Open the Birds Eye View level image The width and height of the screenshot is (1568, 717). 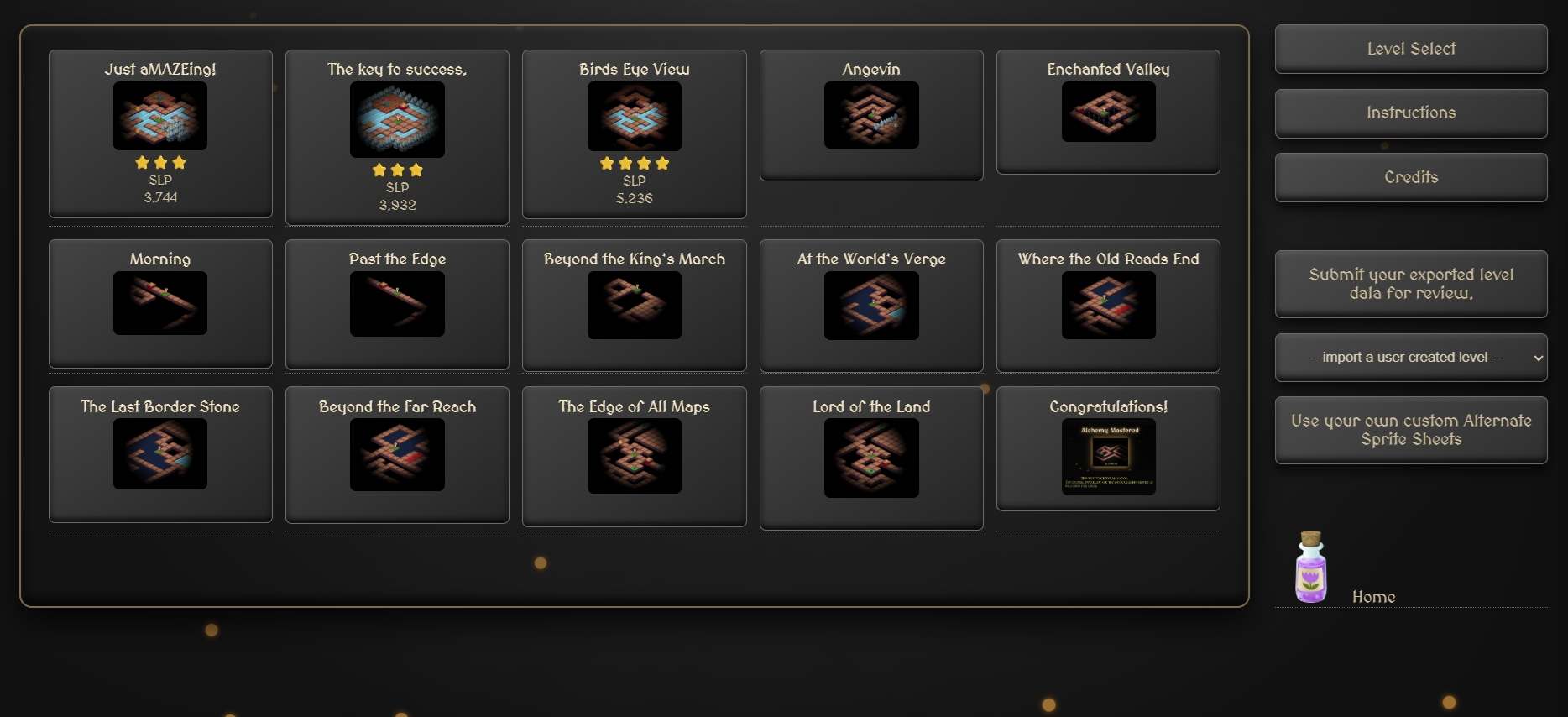(635, 116)
